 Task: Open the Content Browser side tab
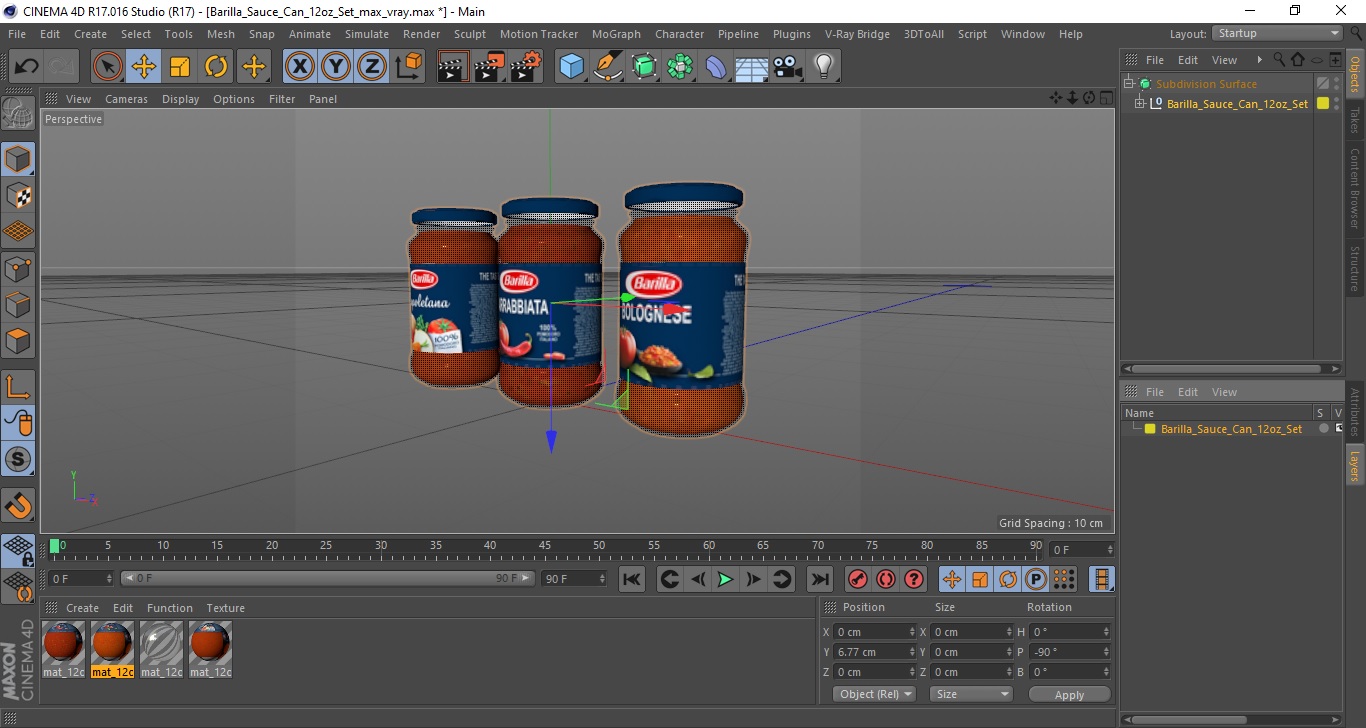[1355, 188]
